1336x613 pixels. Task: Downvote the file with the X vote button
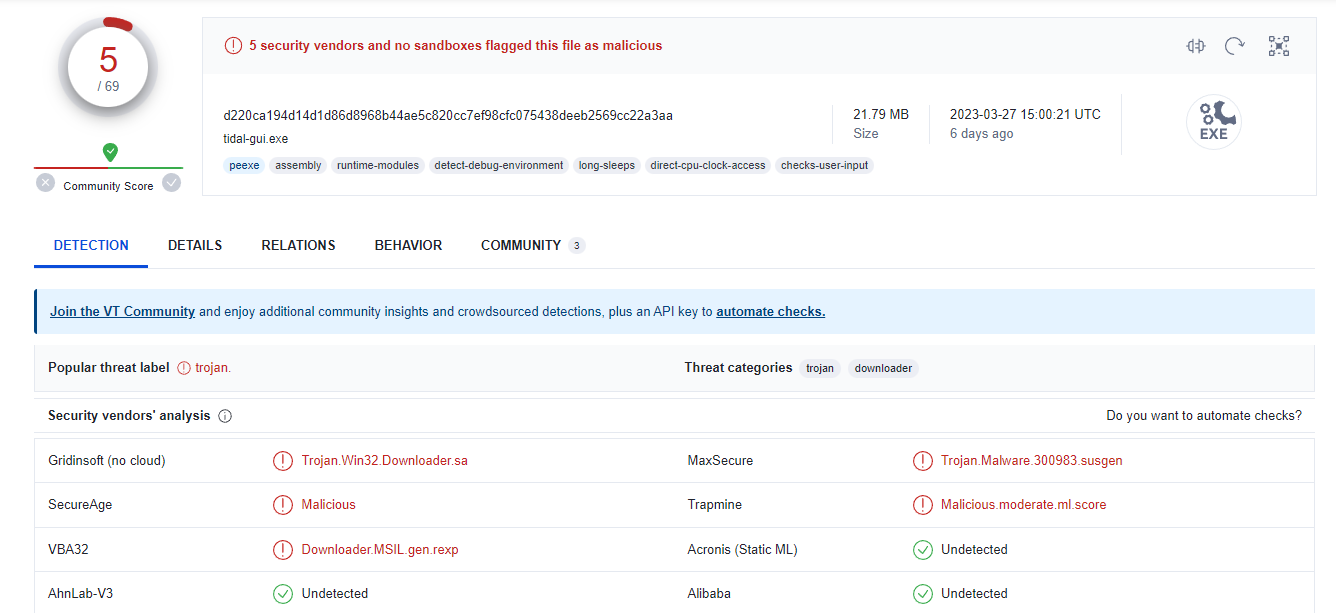click(x=45, y=183)
